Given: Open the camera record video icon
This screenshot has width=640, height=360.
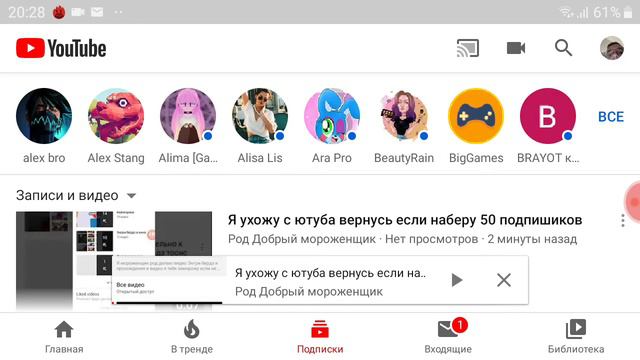Looking at the screenshot, I should tap(516, 48).
